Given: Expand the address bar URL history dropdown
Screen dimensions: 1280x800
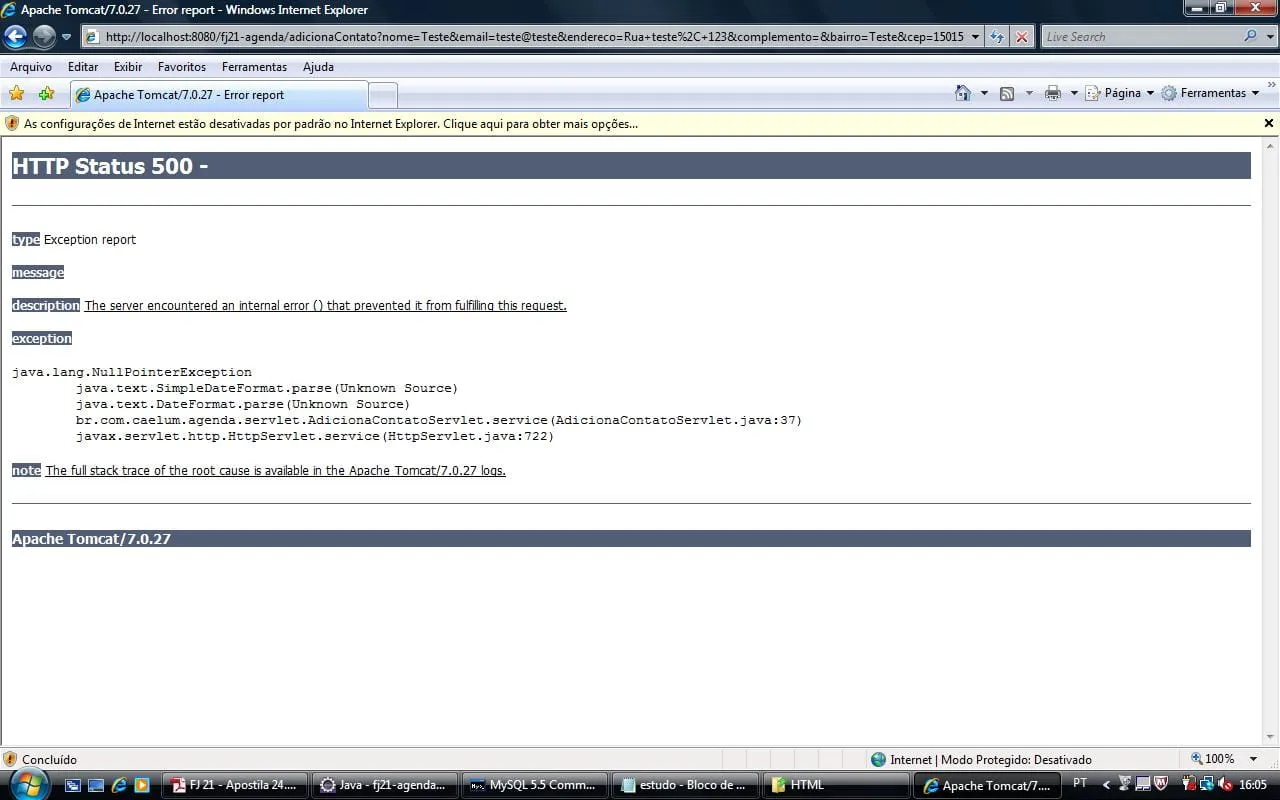Looking at the screenshot, I should 976,37.
